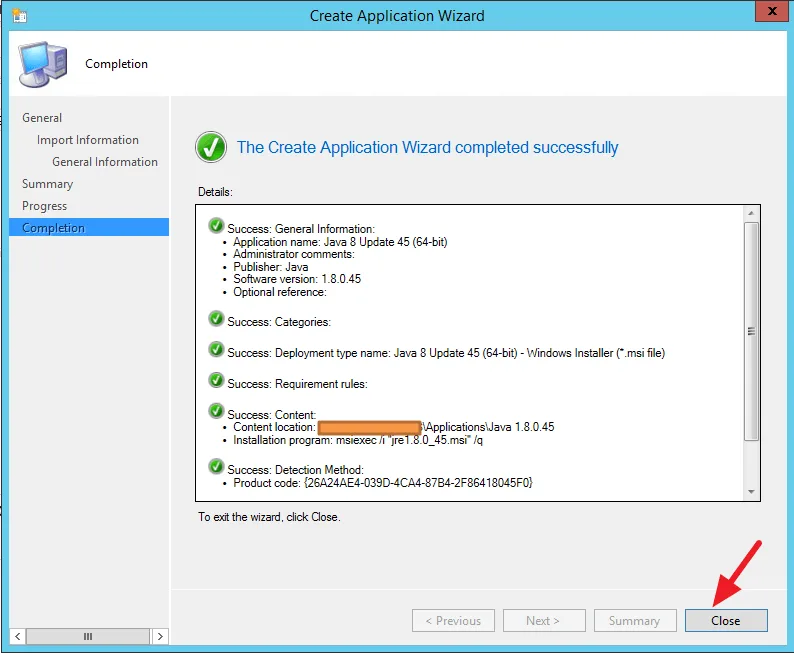794x653 pixels.
Task: Click the details vertical scrollbar thumb
Action: coord(751,331)
